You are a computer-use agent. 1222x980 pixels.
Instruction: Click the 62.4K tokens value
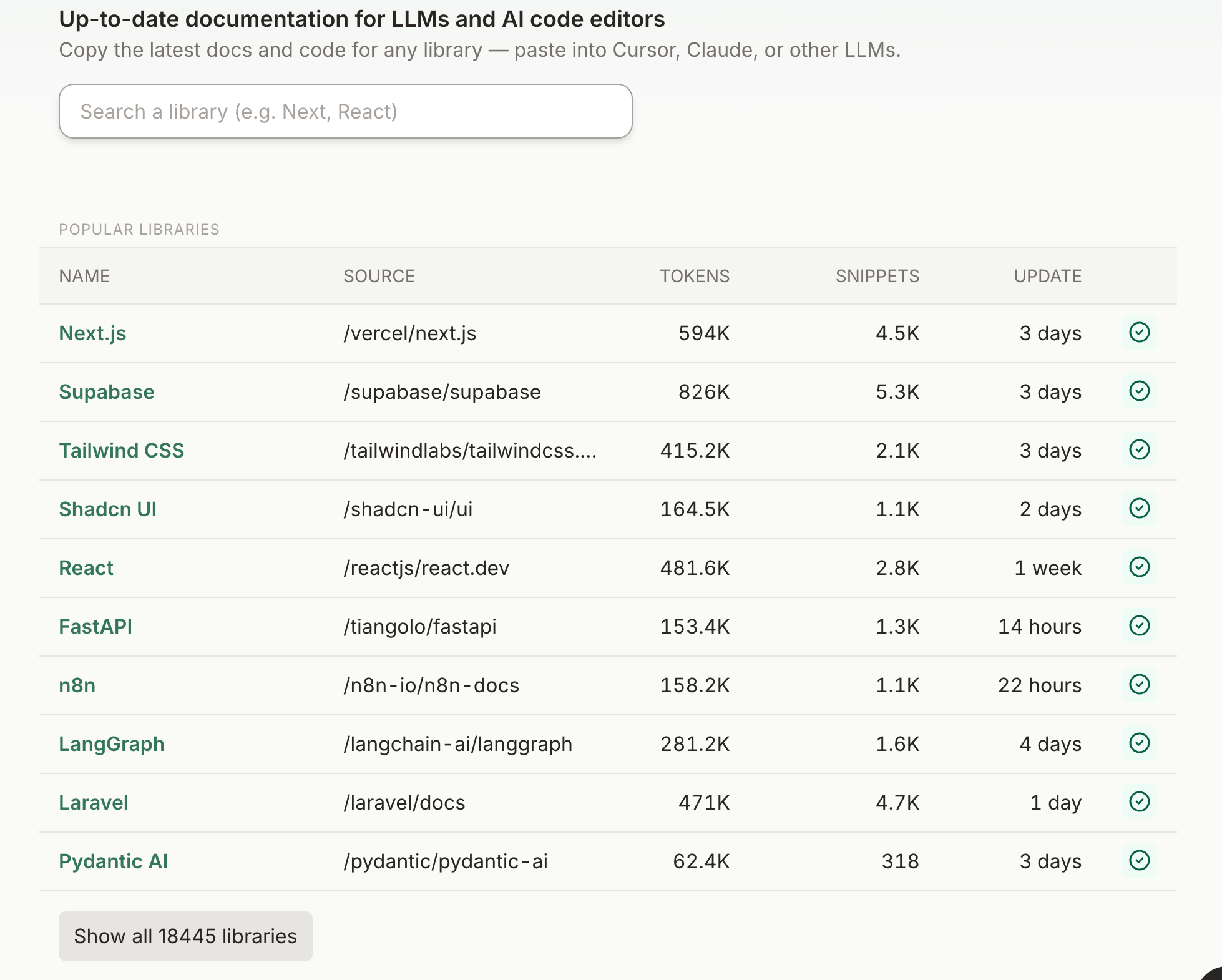[x=701, y=861]
